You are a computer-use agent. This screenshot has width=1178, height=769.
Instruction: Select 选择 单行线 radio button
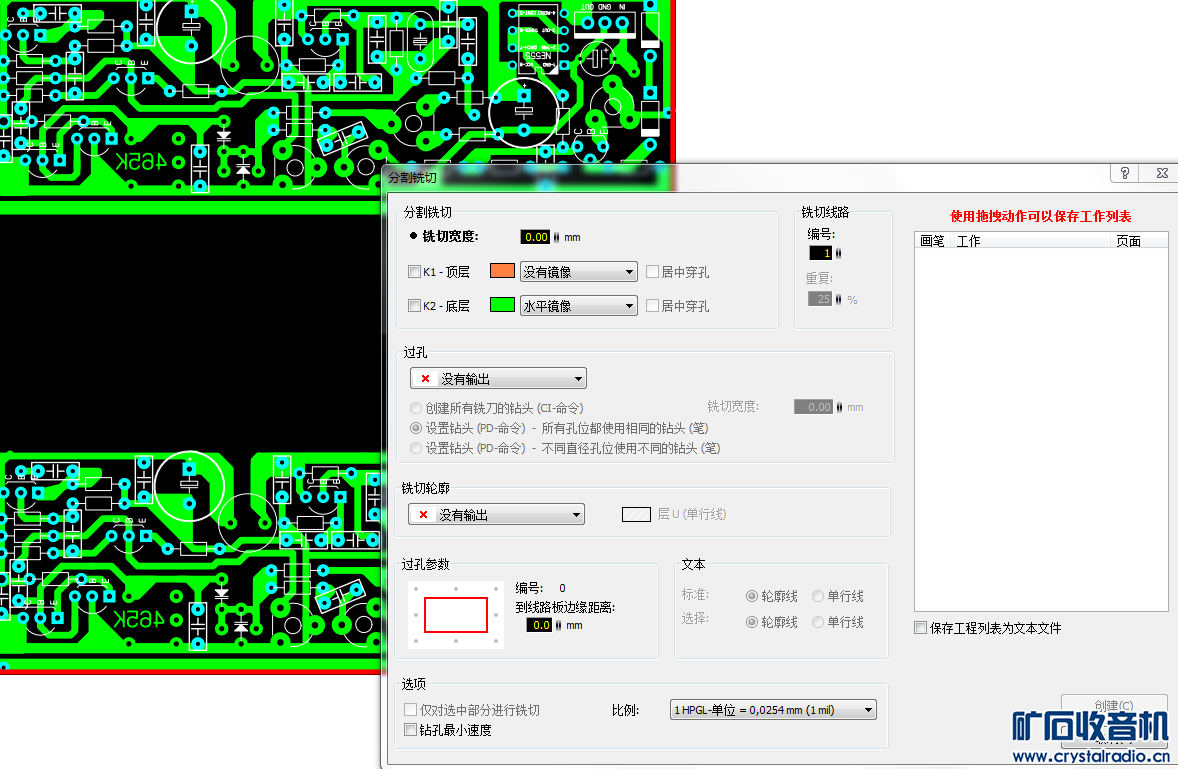point(818,623)
